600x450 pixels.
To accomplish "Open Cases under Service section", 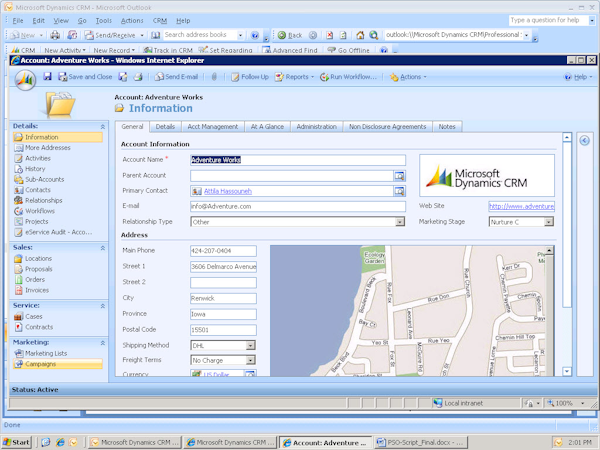I will [x=34, y=316].
